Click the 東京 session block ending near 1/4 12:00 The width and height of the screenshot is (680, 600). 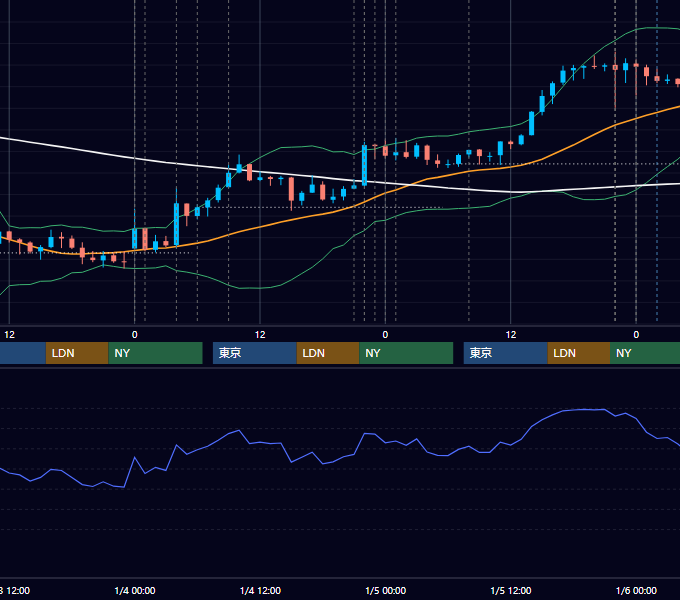[x=255, y=353]
